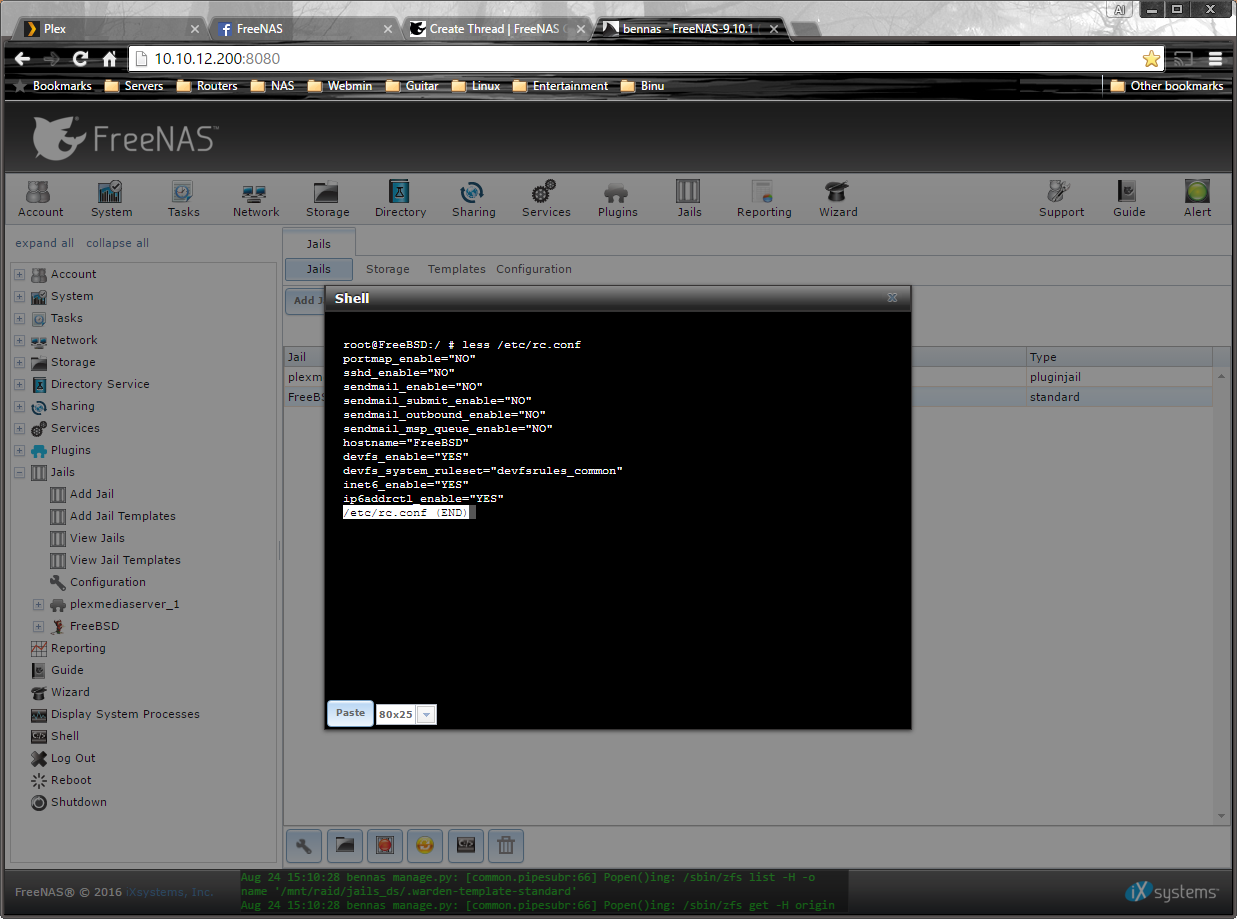Click the collapse all link
Image resolution: width=1237 pixels, height=919 pixels.
point(117,243)
